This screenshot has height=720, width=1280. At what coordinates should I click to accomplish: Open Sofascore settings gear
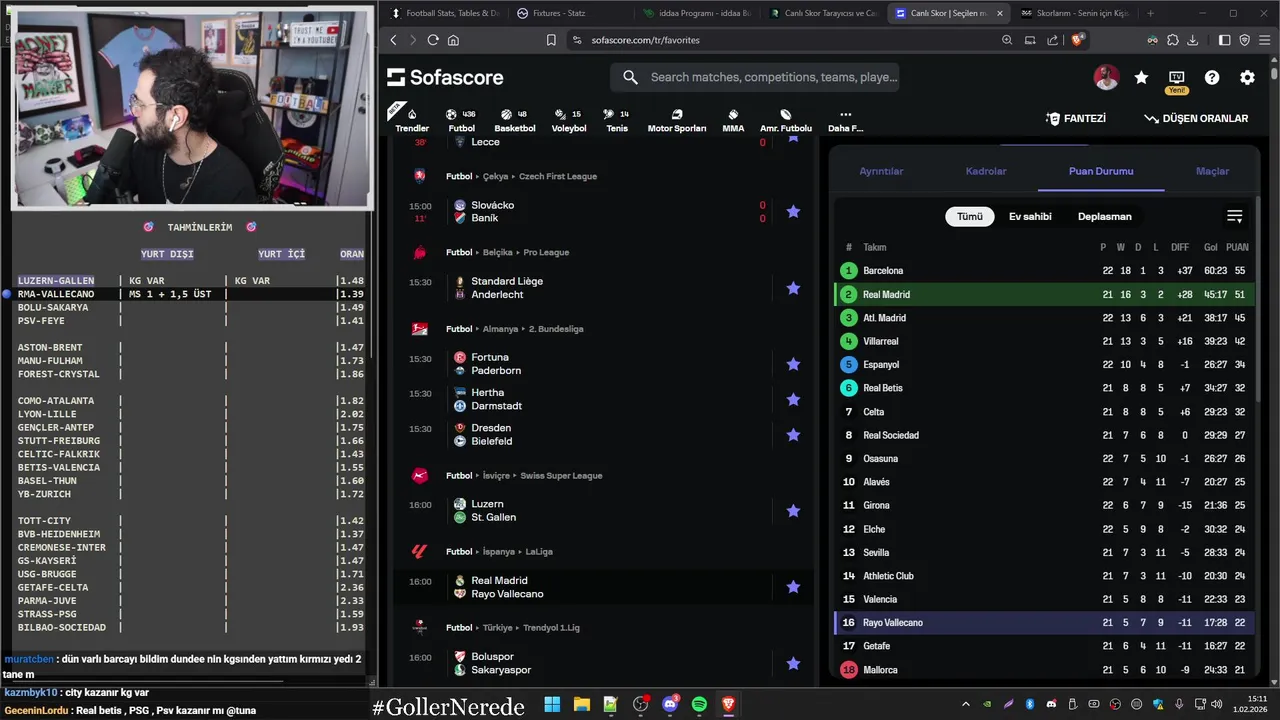click(1247, 77)
